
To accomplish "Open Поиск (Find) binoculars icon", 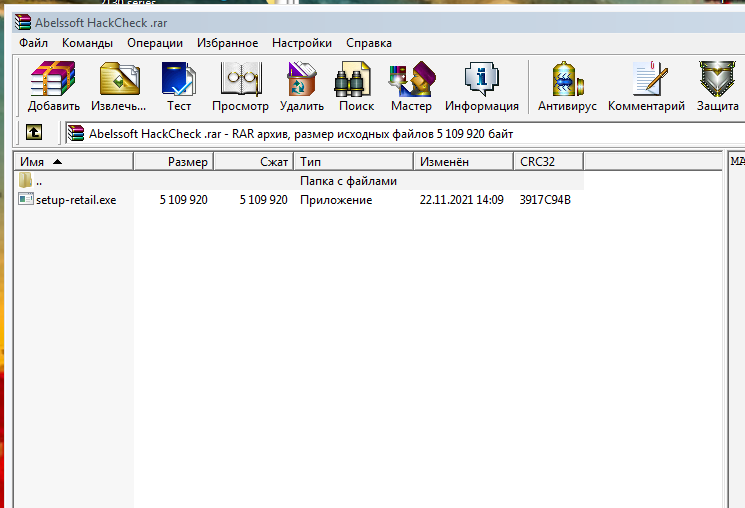I will point(353,79).
